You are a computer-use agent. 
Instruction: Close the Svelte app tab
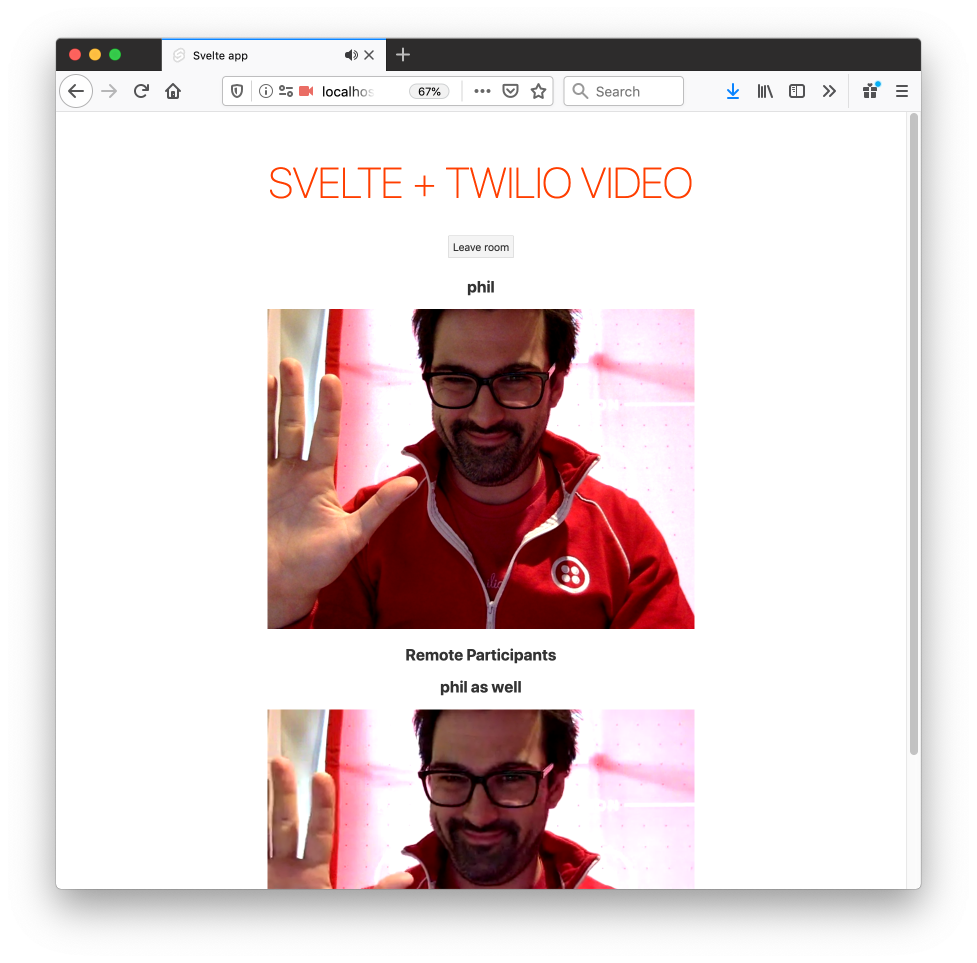click(x=369, y=55)
